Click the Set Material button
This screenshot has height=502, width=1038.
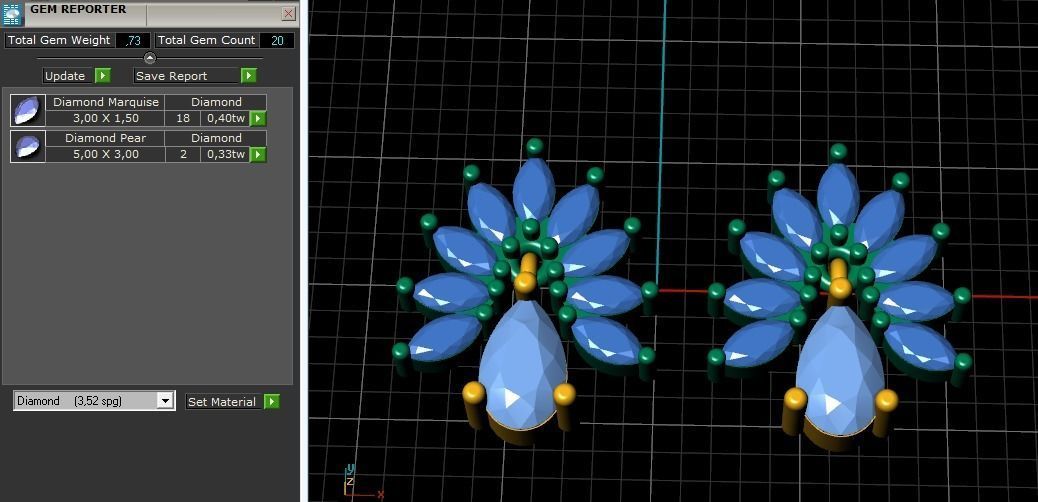(x=222, y=401)
